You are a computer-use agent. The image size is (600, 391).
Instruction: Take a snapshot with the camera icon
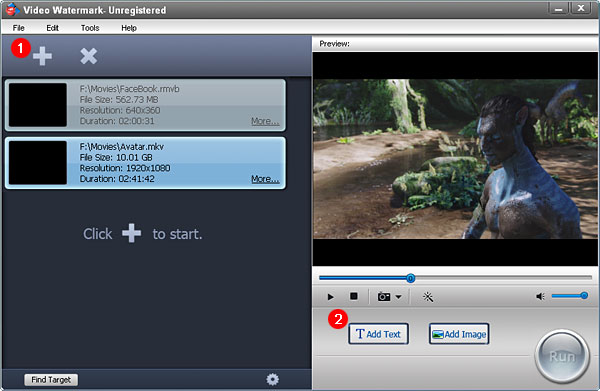(x=384, y=297)
